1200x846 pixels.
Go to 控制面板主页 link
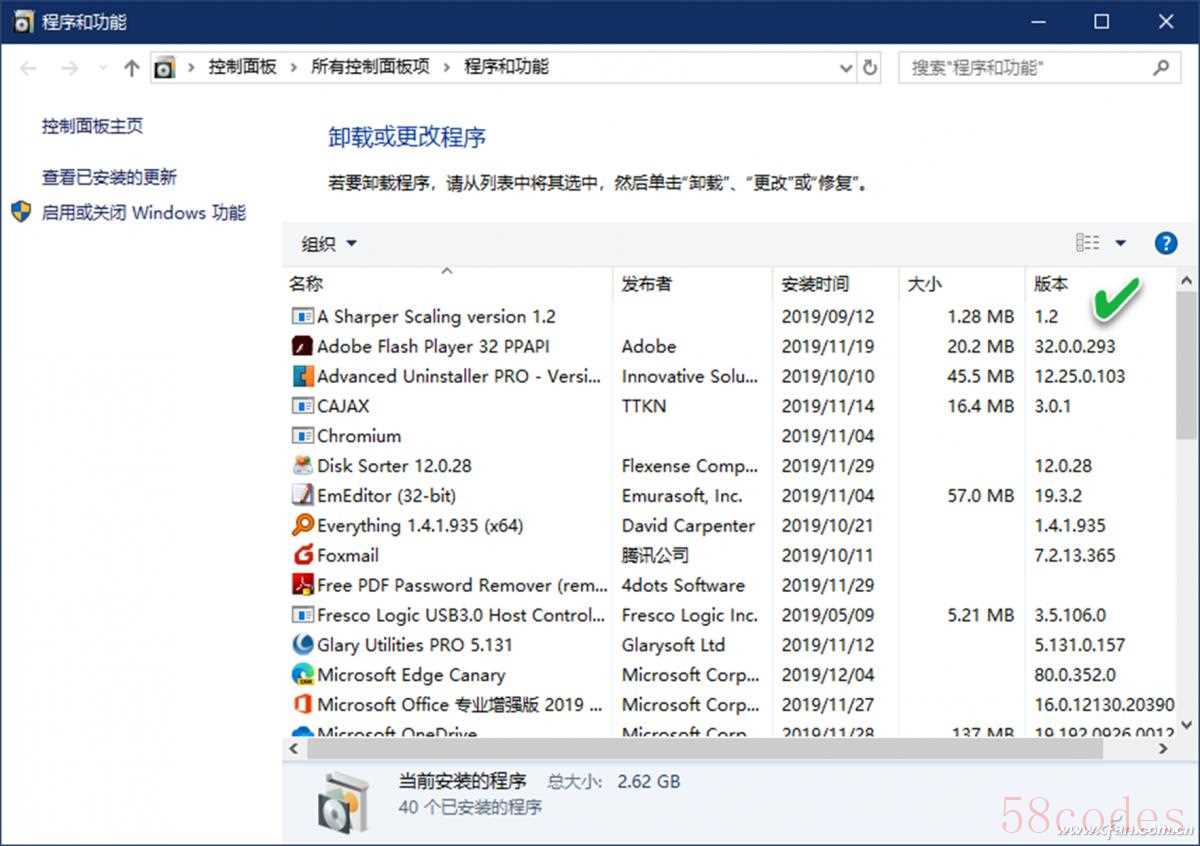(x=92, y=126)
